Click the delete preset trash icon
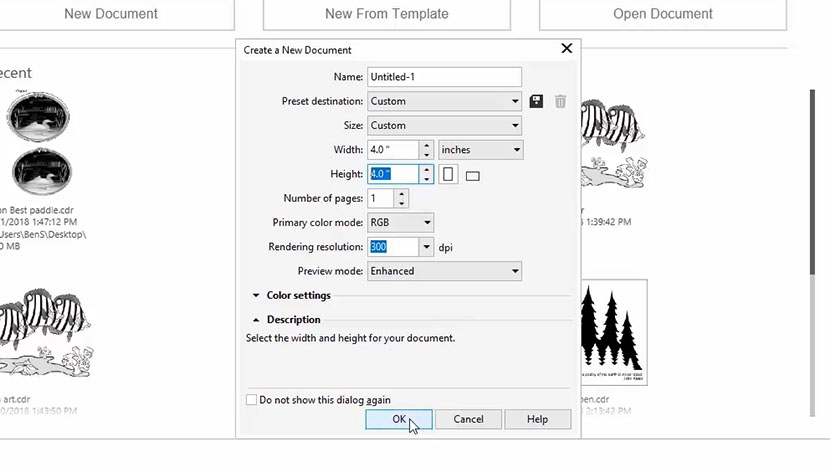The width and height of the screenshot is (830, 467). [x=560, y=101]
